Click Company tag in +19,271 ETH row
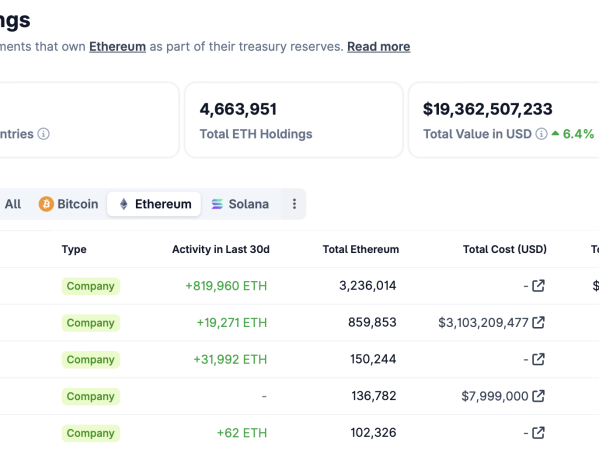The image size is (599, 450). pyautogui.click(x=91, y=323)
